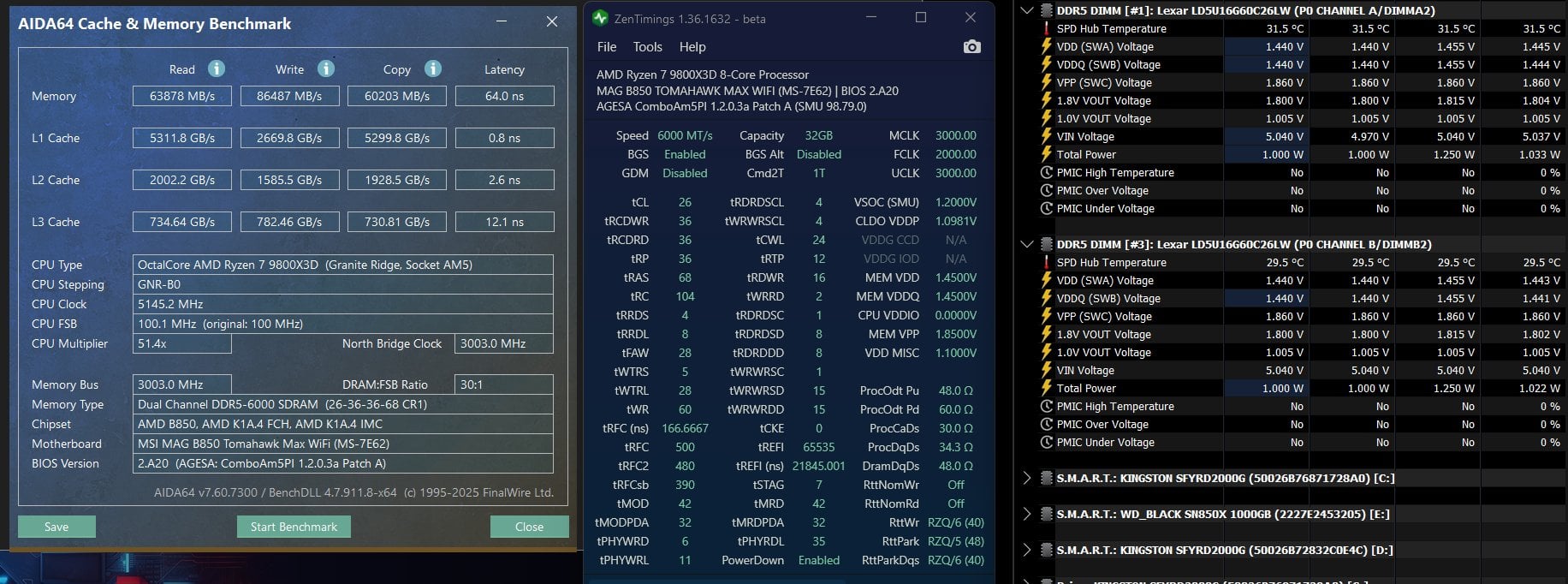Open the Help menu in ZenTimings

click(692, 47)
